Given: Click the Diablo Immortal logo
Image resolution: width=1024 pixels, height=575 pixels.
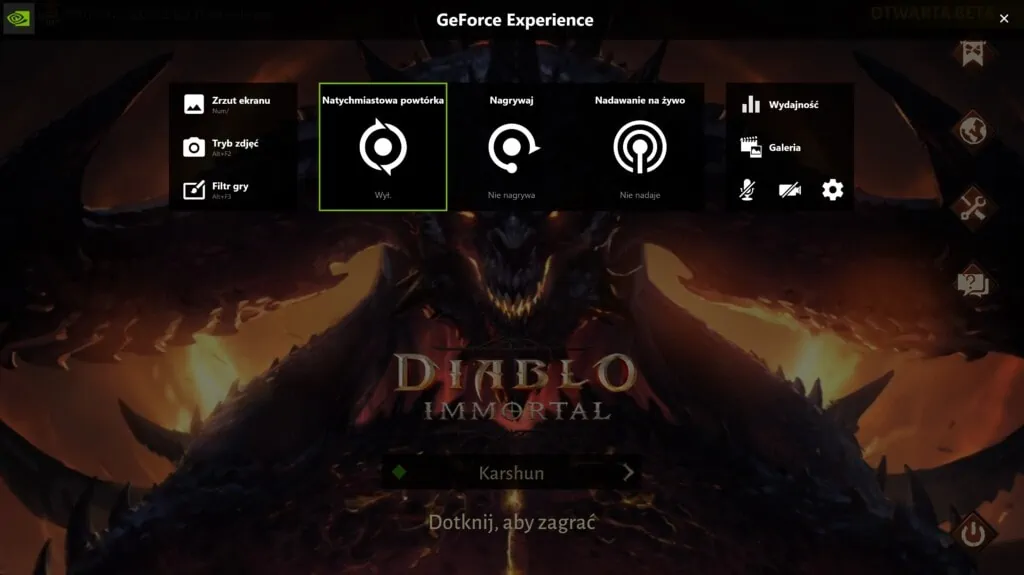Looking at the screenshot, I should [x=515, y=387].
